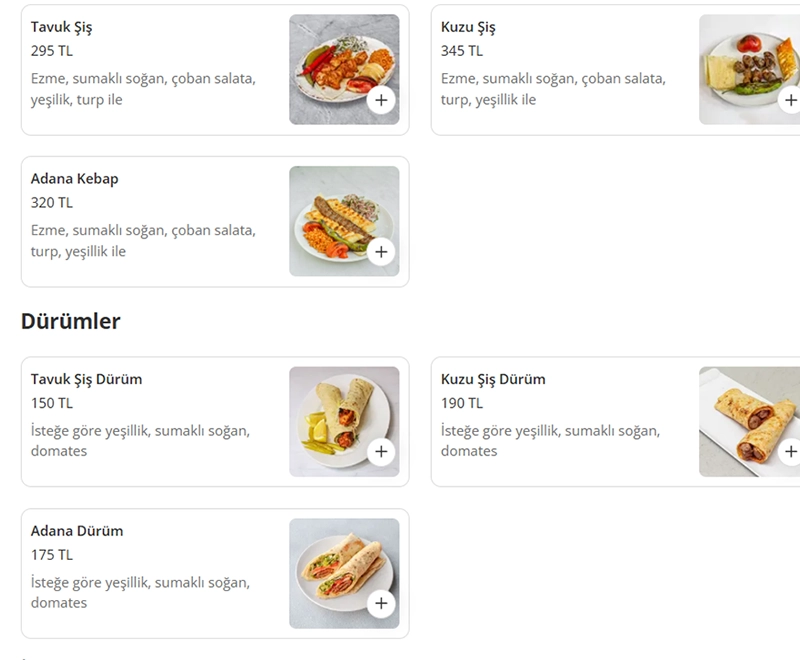Click the Adana Dürüm item title
The width and height of the screenshot is (800, 660).
coord(77,531)
